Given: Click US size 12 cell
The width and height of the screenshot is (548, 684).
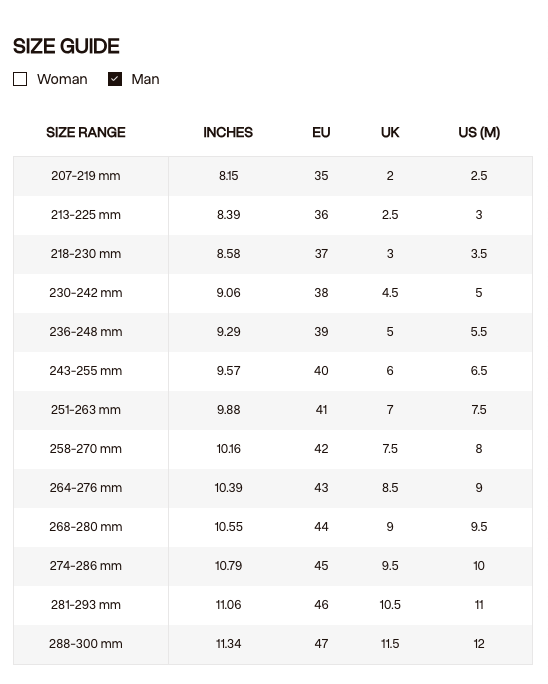Looking at the screenshot, I should click(x=479, y=644).
